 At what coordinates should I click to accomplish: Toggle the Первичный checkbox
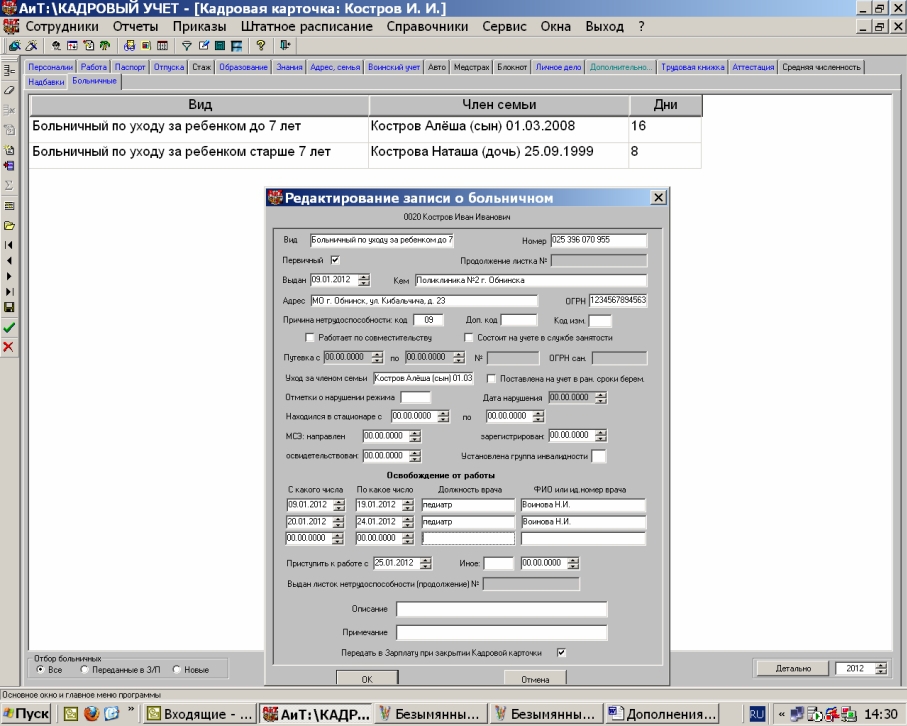click(335, 260)
